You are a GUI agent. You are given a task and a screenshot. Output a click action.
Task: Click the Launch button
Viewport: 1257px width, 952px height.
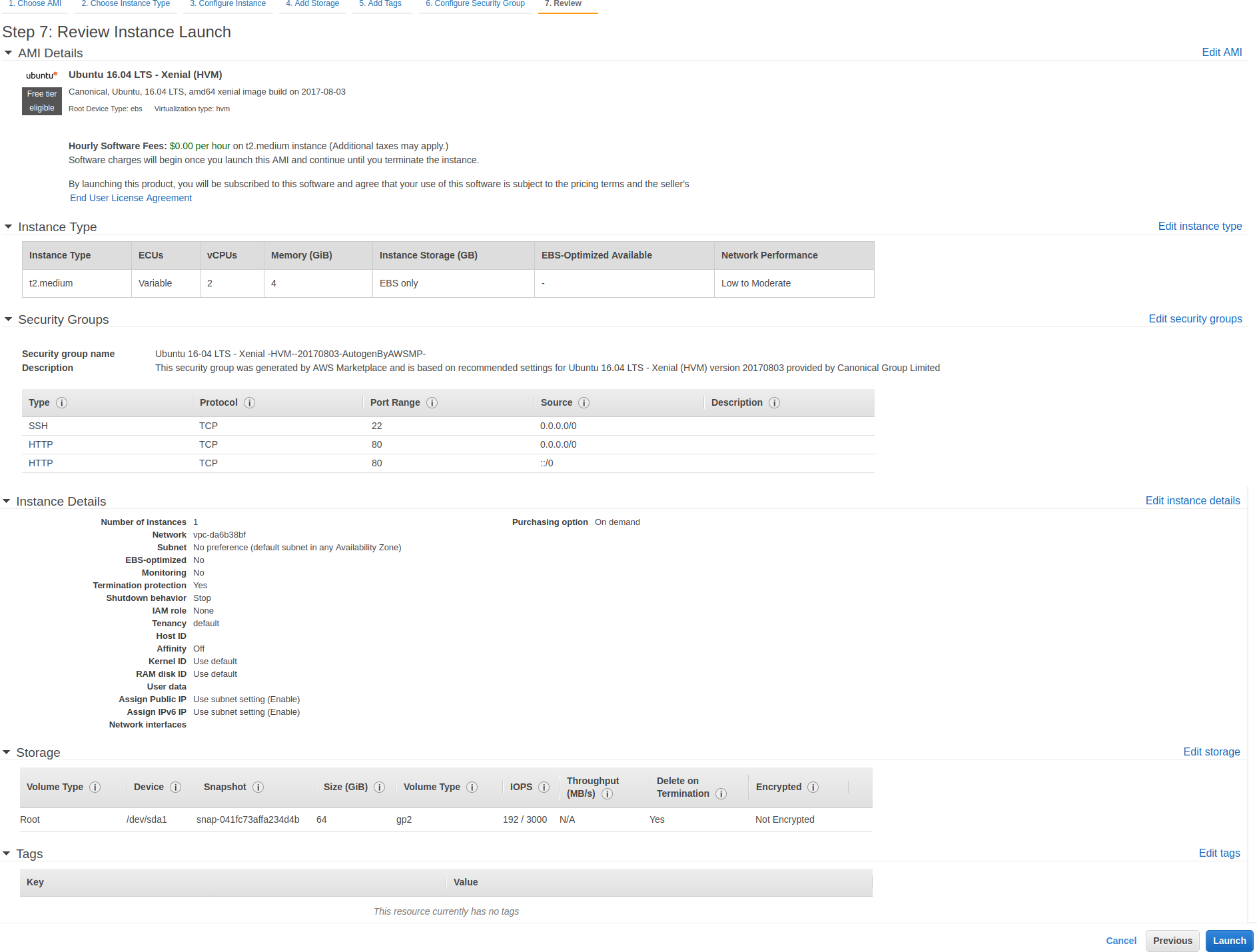(1229, 941)
